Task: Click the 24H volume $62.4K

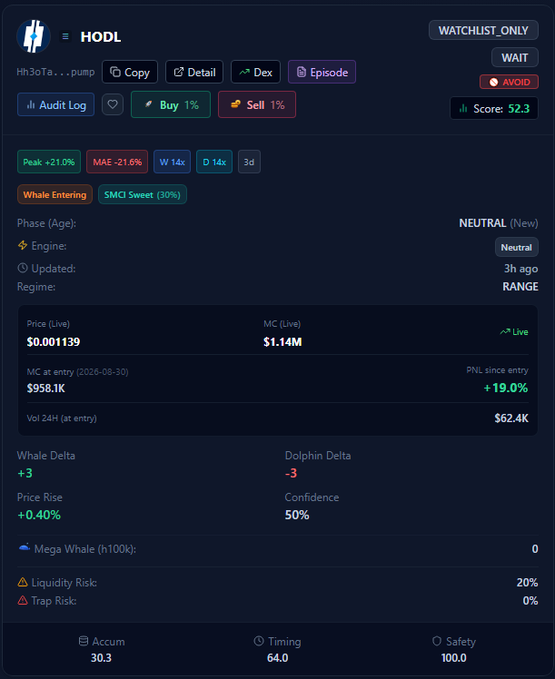Action: (x=511, y=418)
